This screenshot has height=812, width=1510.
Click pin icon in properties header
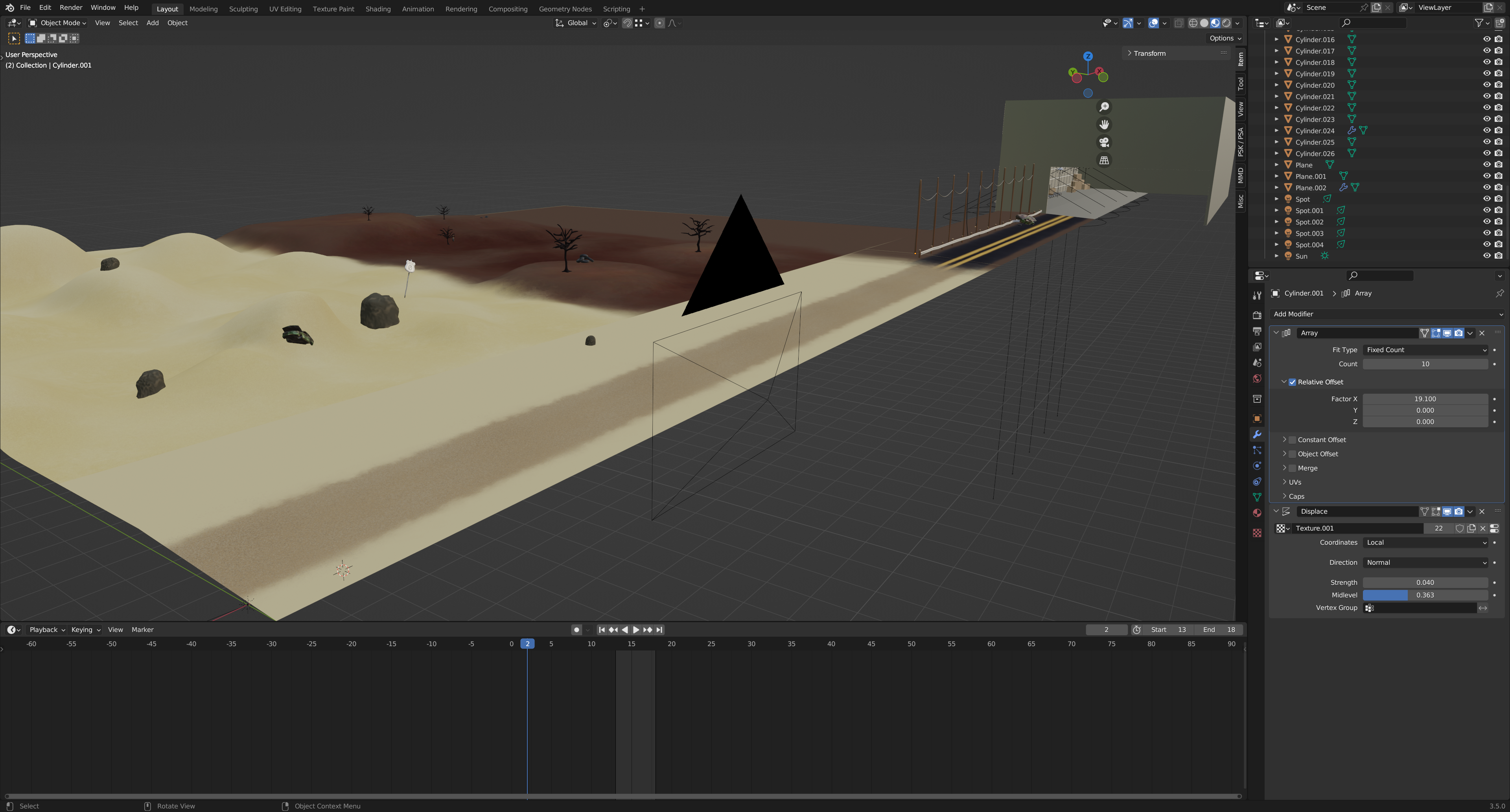(x=1499, y=293)
